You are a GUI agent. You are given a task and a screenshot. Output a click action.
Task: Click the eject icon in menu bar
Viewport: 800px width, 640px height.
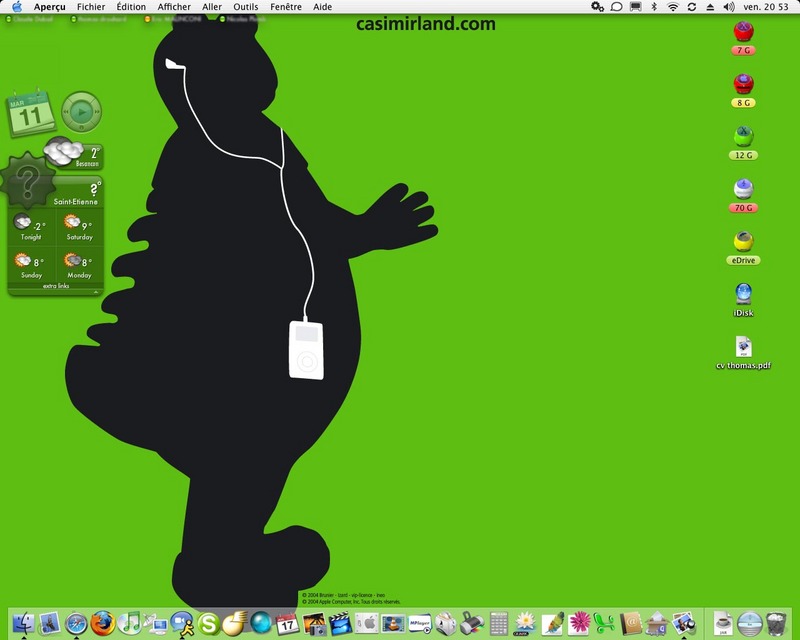(710, 7)
